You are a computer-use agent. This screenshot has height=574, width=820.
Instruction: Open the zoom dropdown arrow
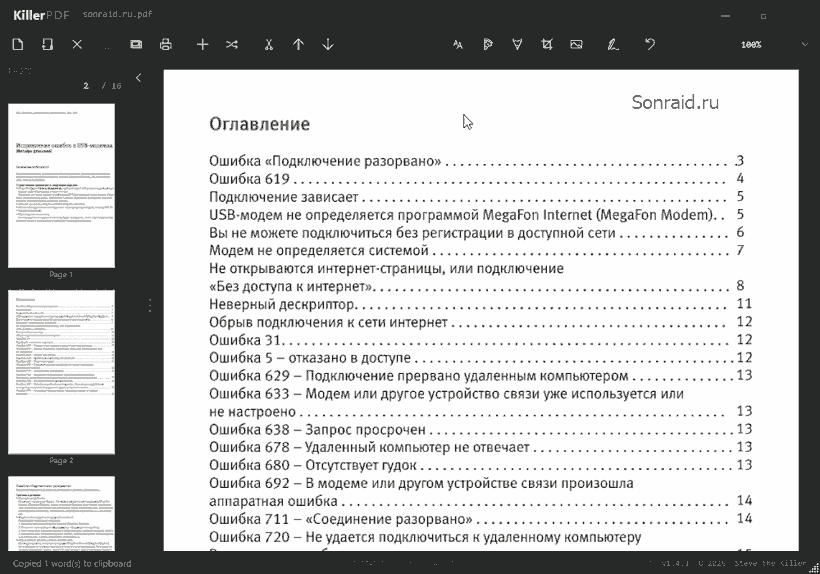[805, 44]
